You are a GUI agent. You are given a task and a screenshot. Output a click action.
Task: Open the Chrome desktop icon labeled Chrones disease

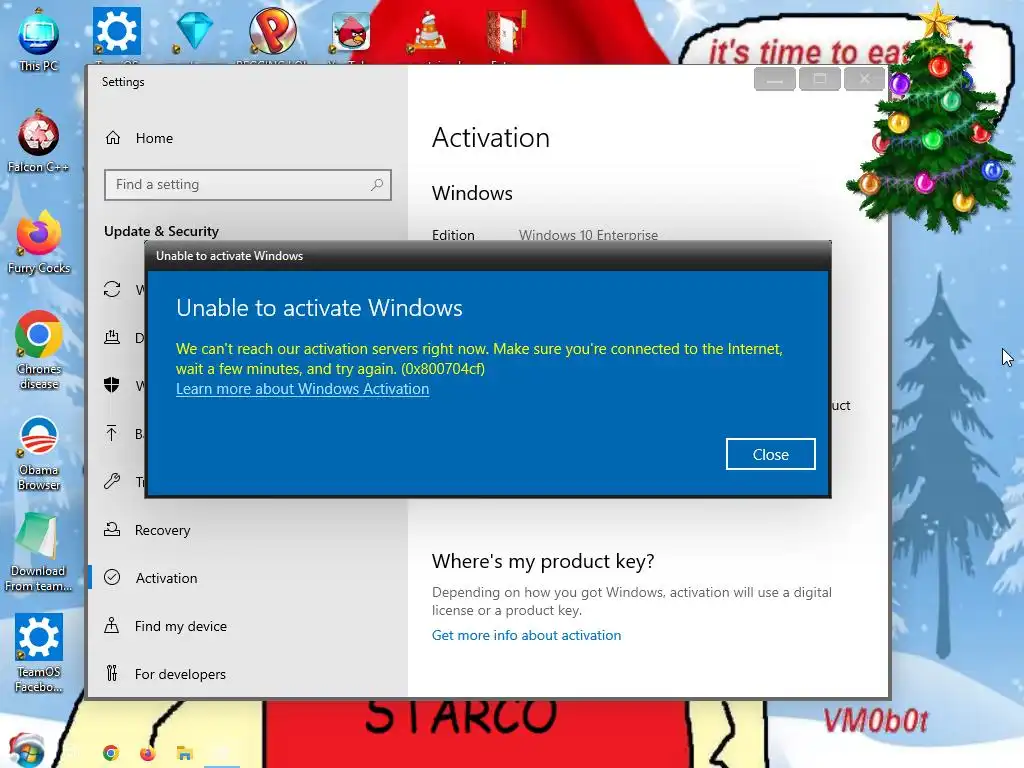point(39,351)
